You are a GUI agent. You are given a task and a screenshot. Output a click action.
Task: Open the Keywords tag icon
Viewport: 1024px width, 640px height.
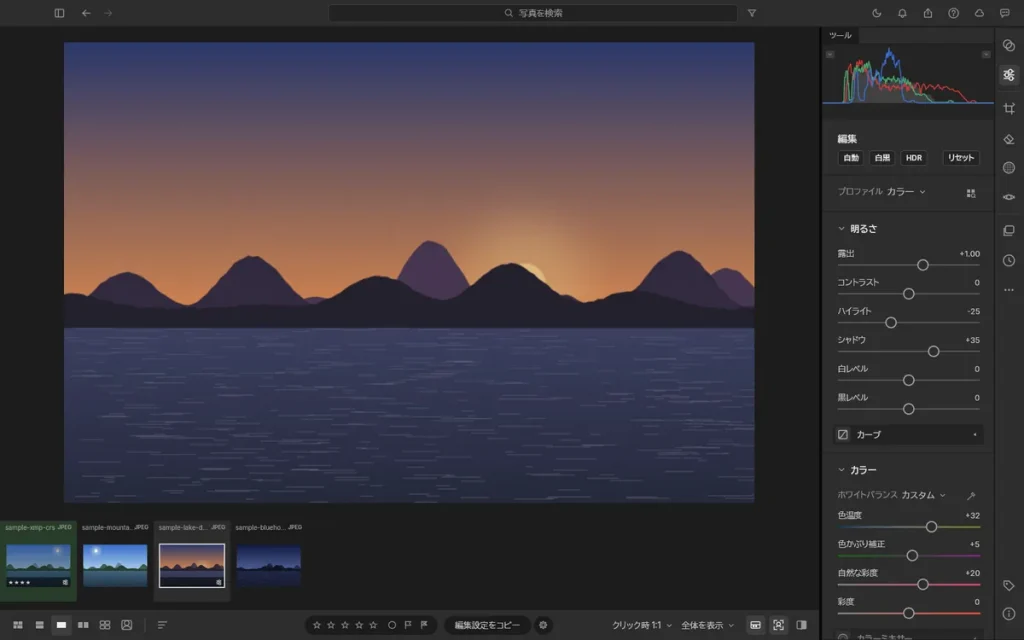click(x=1009, y=585)
